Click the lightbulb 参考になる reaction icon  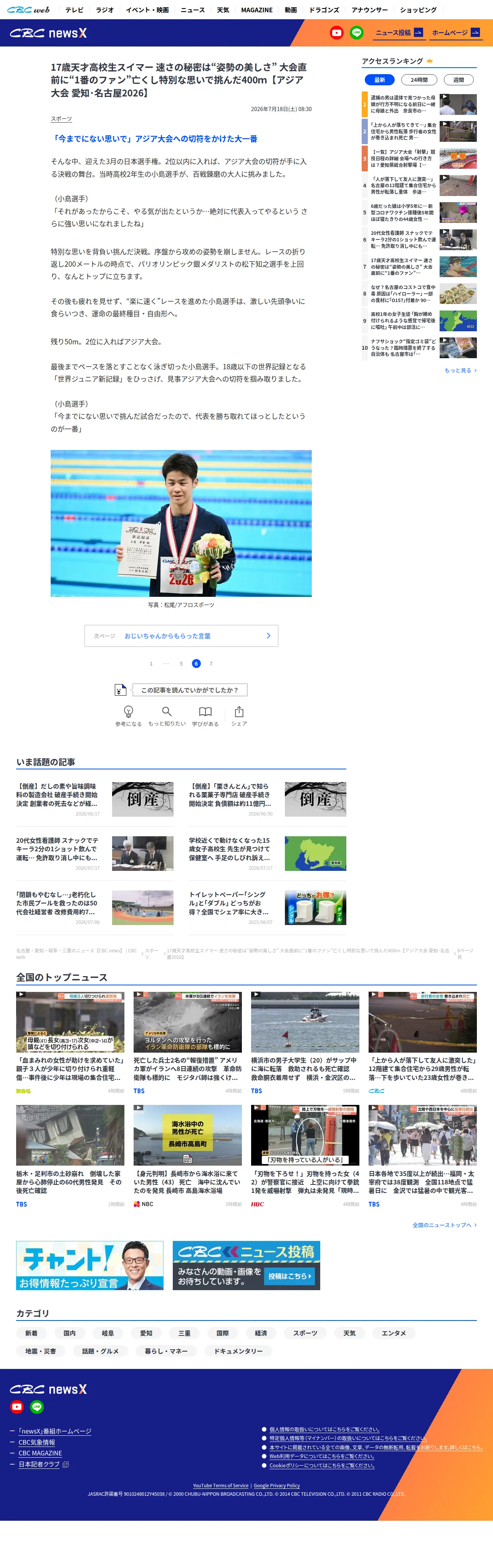(128, 711)
